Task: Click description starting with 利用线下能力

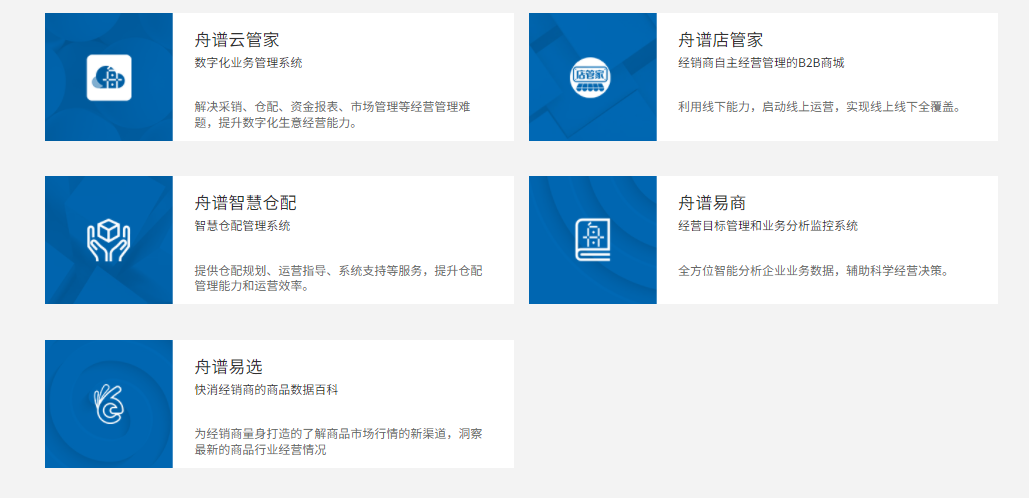Action: (819, 107)
